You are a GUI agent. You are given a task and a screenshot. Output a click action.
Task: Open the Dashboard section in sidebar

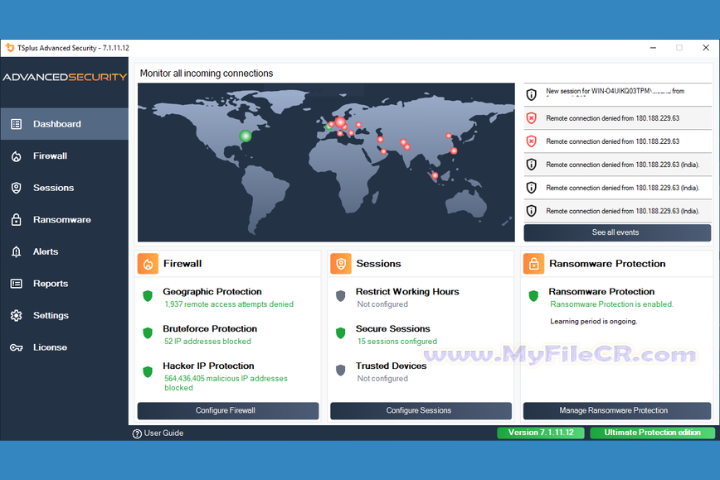(x=64, y=124)
